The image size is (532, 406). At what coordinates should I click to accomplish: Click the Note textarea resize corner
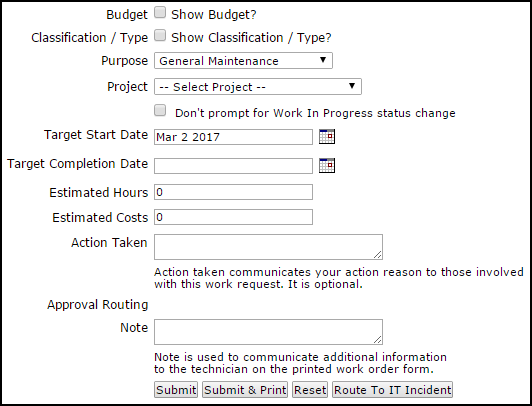pos(378,340)
